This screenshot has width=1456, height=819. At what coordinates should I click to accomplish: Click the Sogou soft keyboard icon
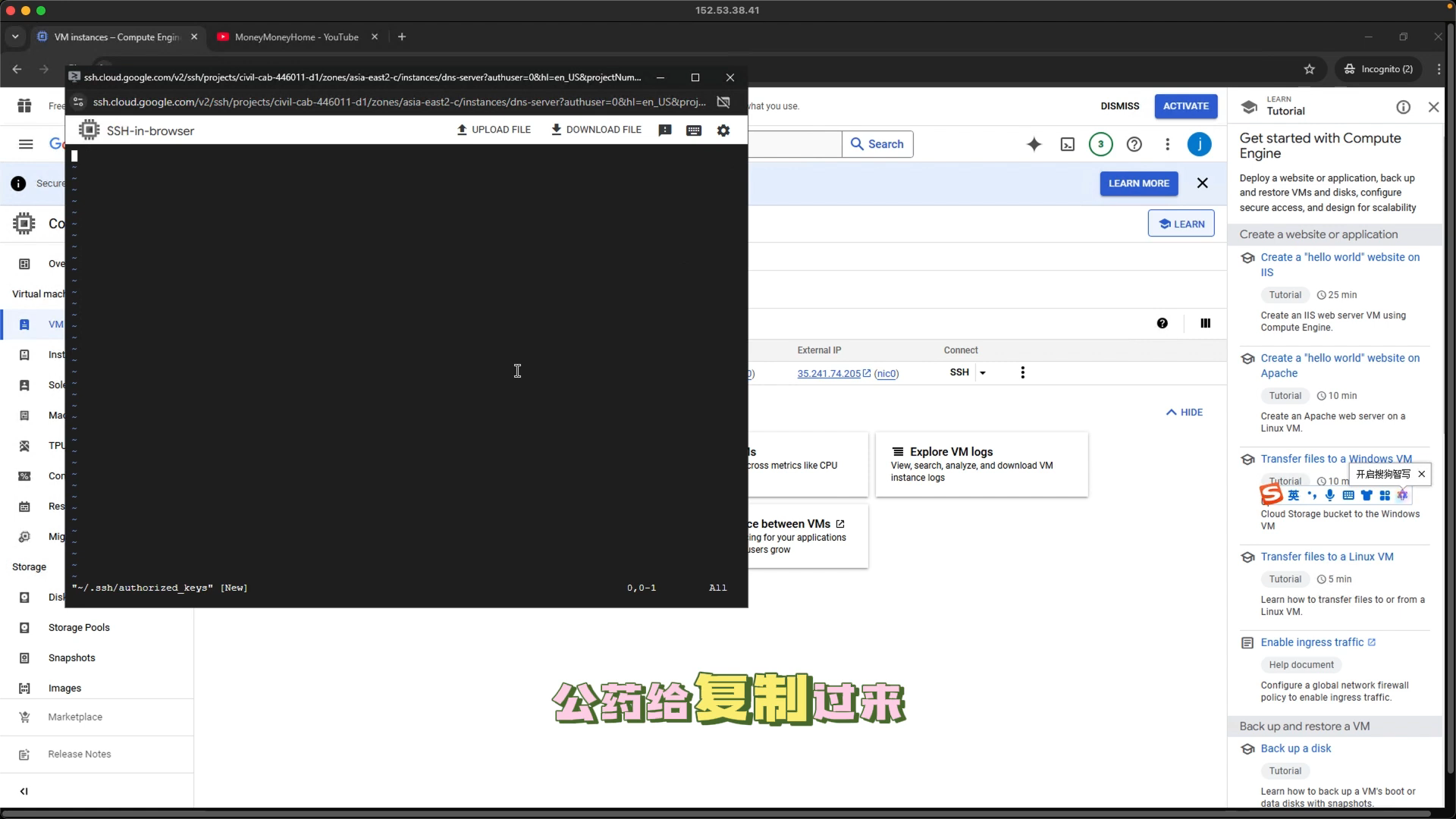(1348, 495)
